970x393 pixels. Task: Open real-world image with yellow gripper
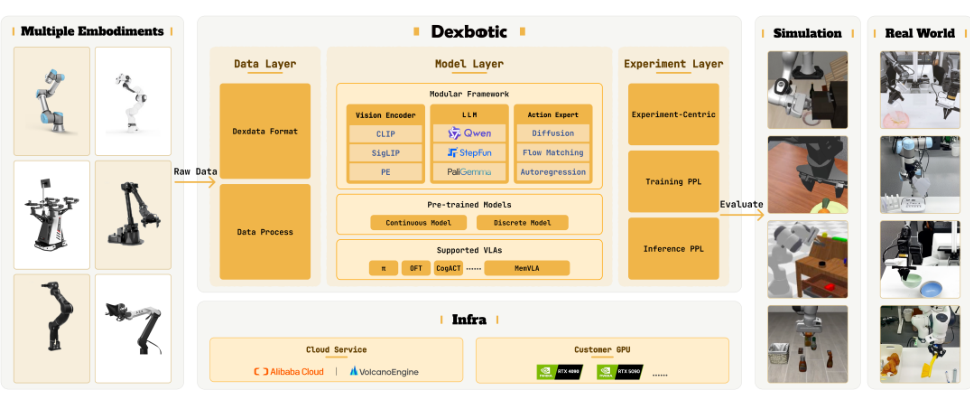tap(920, 344)
